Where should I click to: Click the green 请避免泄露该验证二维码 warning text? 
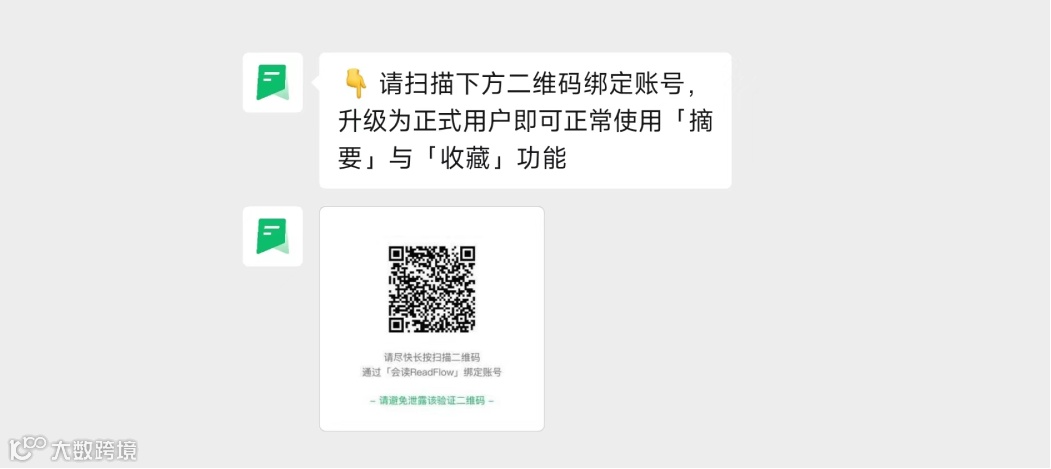point(432,401)
